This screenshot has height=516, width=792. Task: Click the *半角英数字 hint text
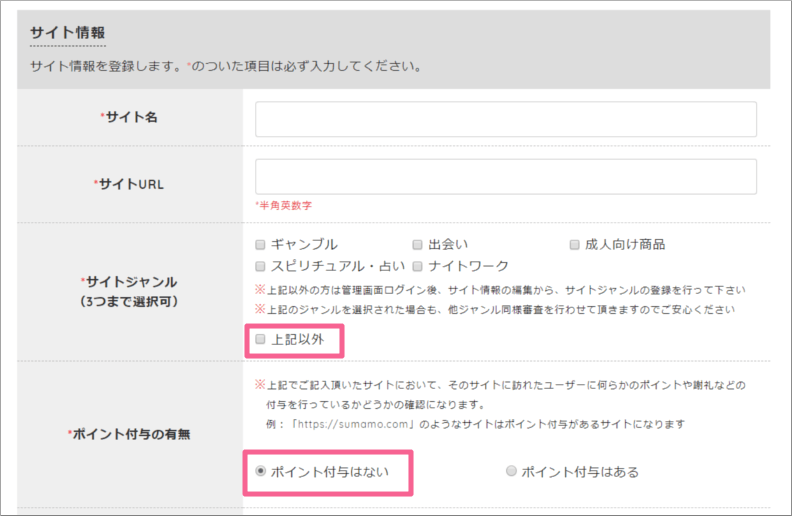point(283,205)
